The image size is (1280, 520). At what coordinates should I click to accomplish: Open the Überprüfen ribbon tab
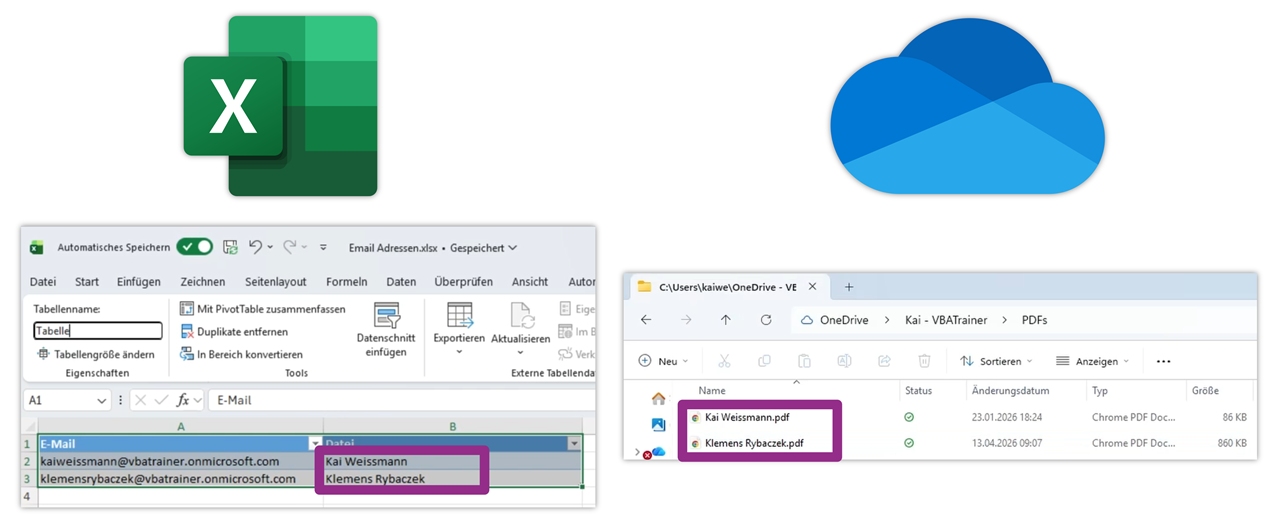(x=464, y=282)
